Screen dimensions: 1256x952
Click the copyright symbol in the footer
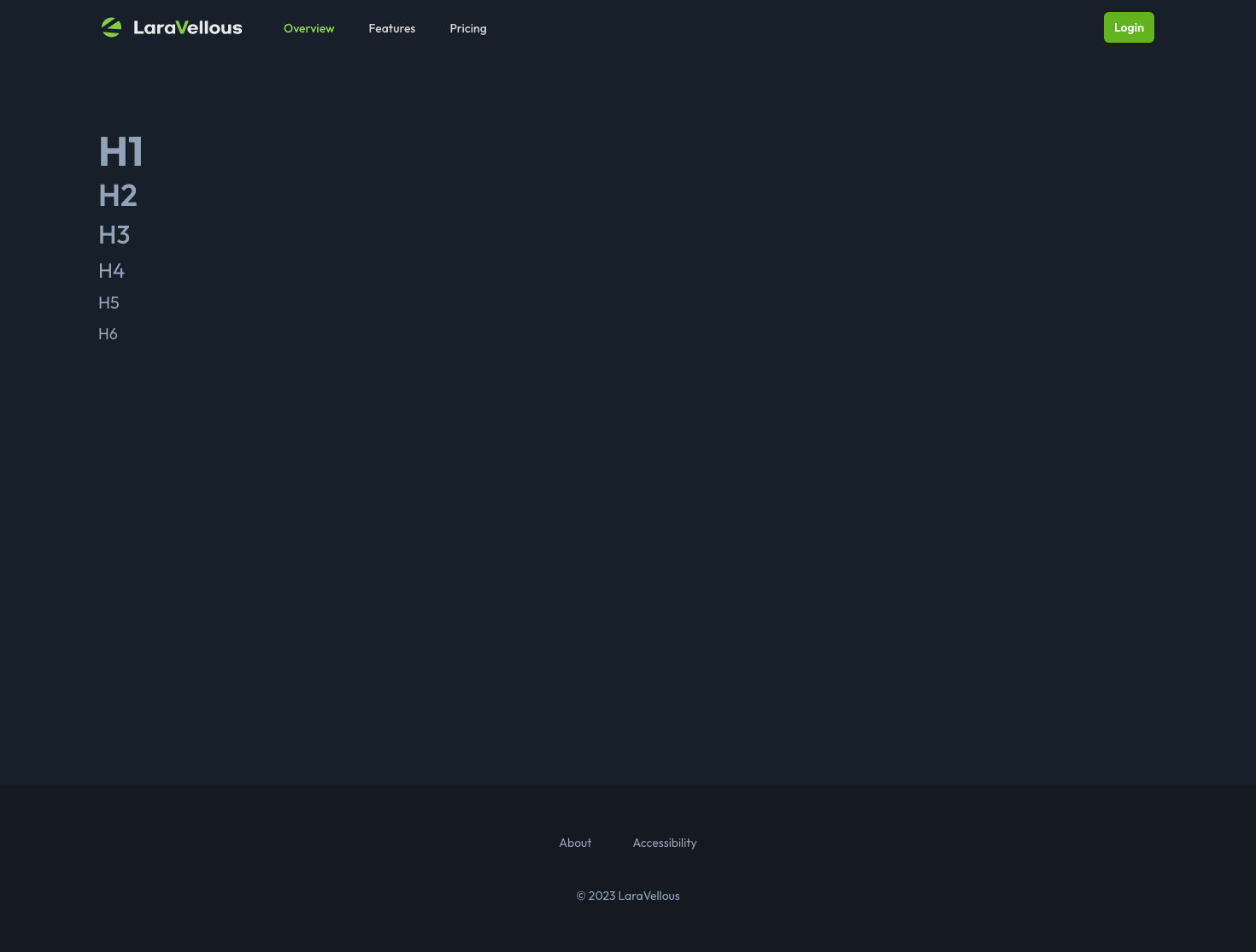pyautogui.click(x=581, y=896)
